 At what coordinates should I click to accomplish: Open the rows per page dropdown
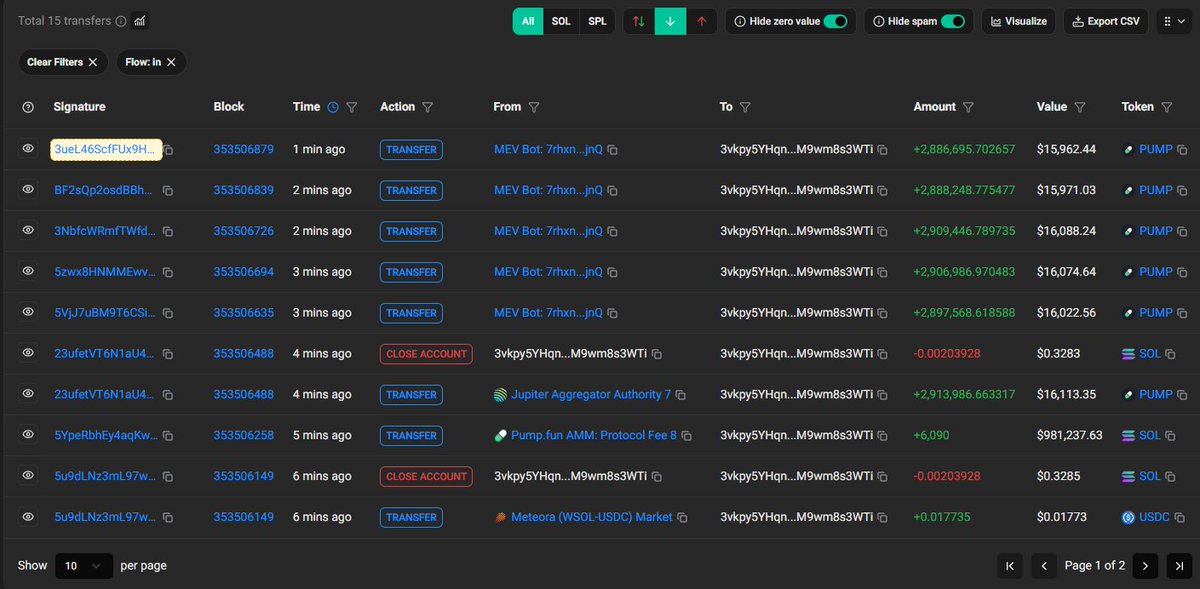coord(84,565)
